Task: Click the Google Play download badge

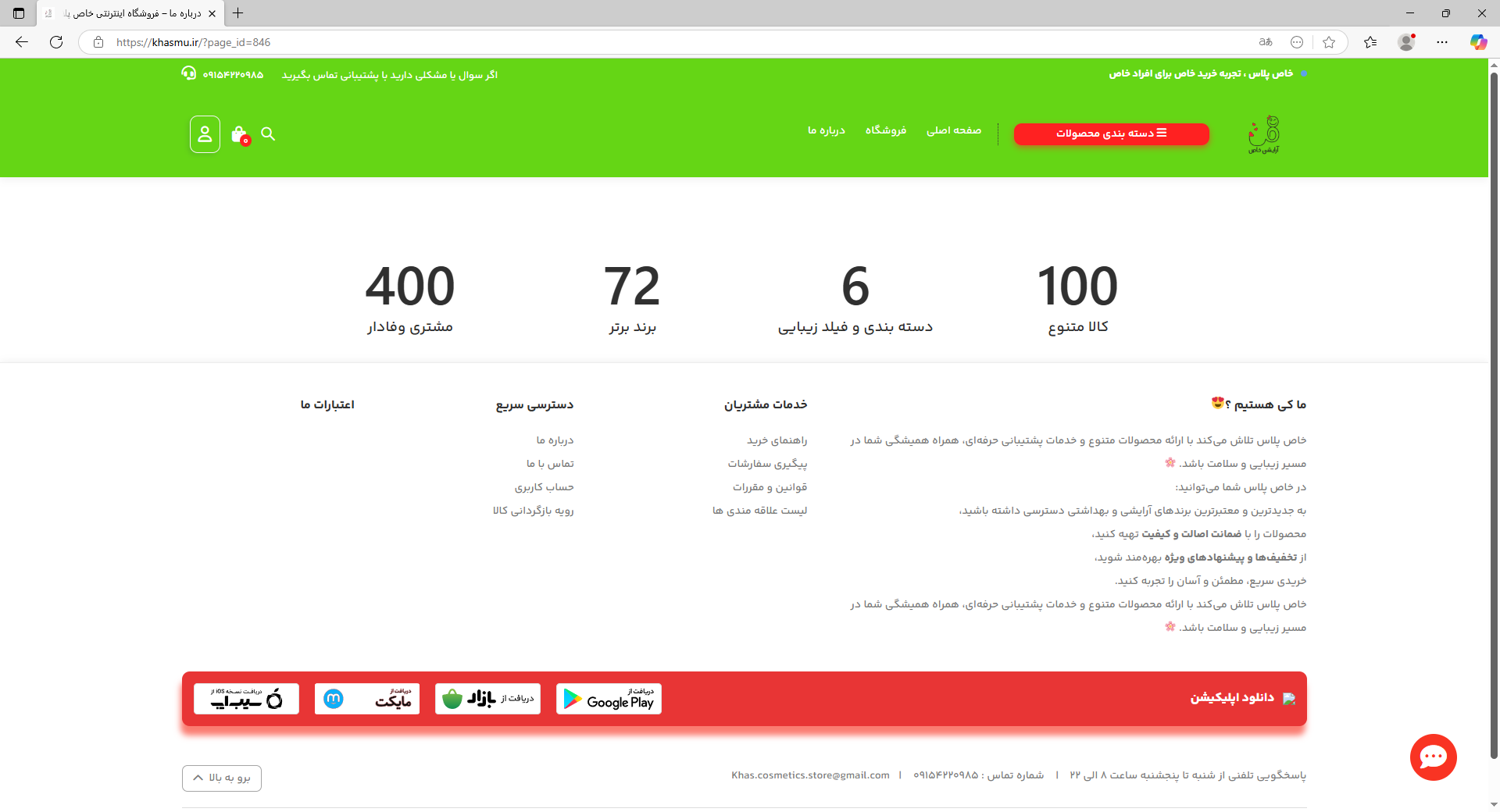Action: (x=609, y=699)
